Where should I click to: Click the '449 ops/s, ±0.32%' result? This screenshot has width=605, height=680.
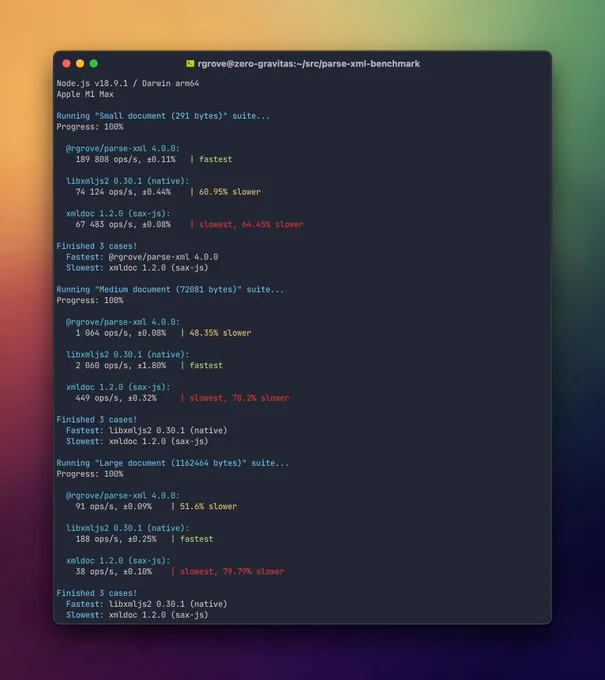[x=116, y=398]
